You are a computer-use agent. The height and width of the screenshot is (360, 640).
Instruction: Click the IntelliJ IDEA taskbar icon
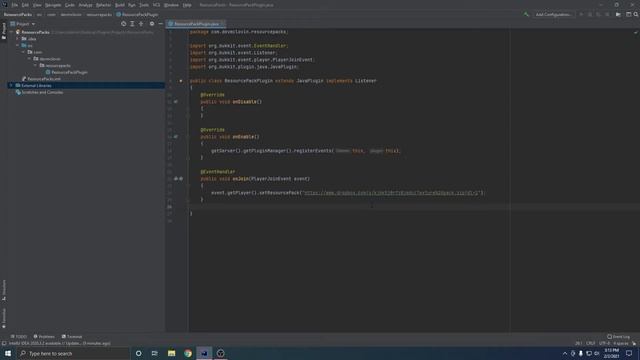pyautogui.click(x=204, y=353)
